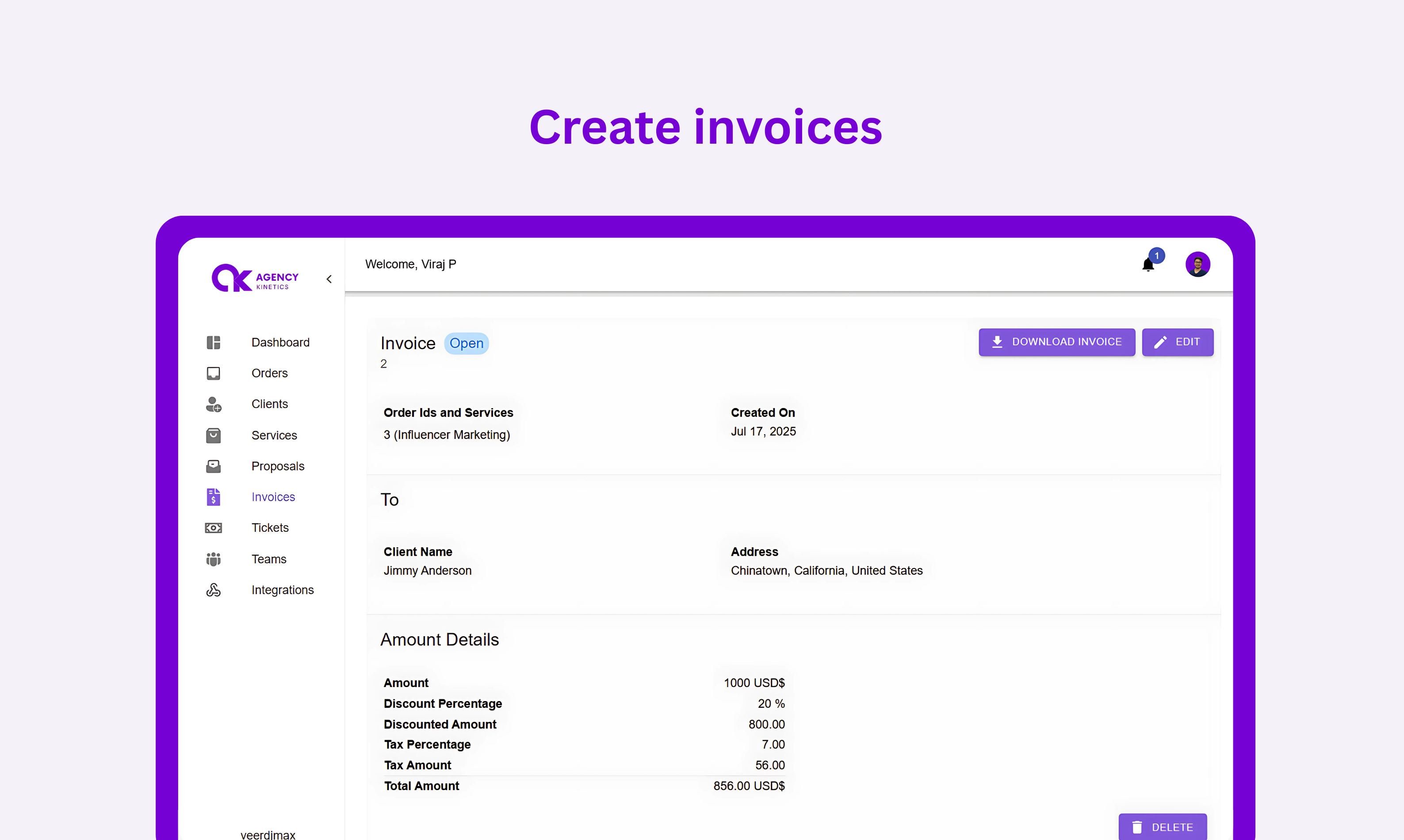Click the Agency Kinetics logo
This screenshot has width=1404, height=840.
[x=255, y=278]
